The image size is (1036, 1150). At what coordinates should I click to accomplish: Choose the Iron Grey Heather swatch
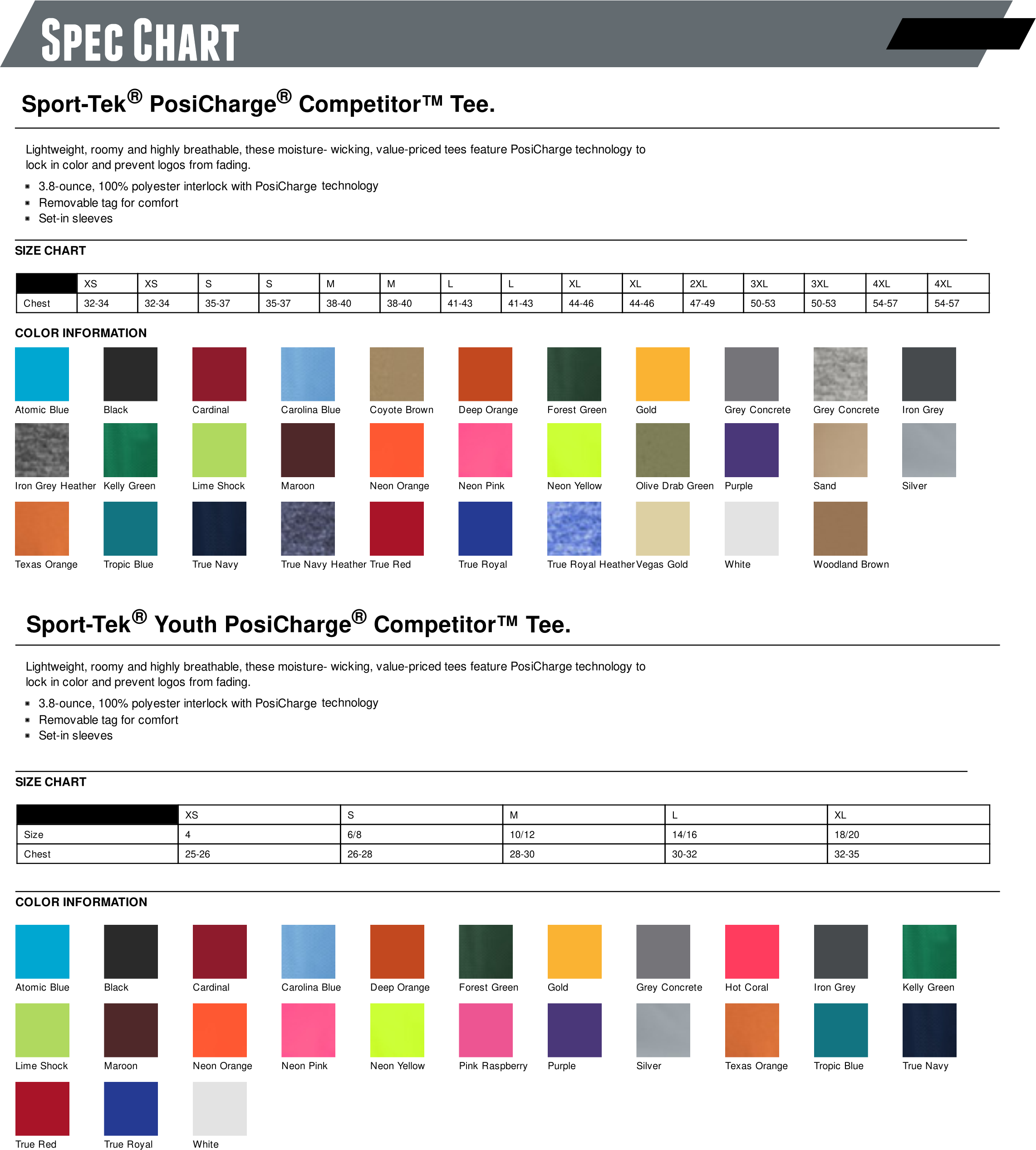click(42, 450)
